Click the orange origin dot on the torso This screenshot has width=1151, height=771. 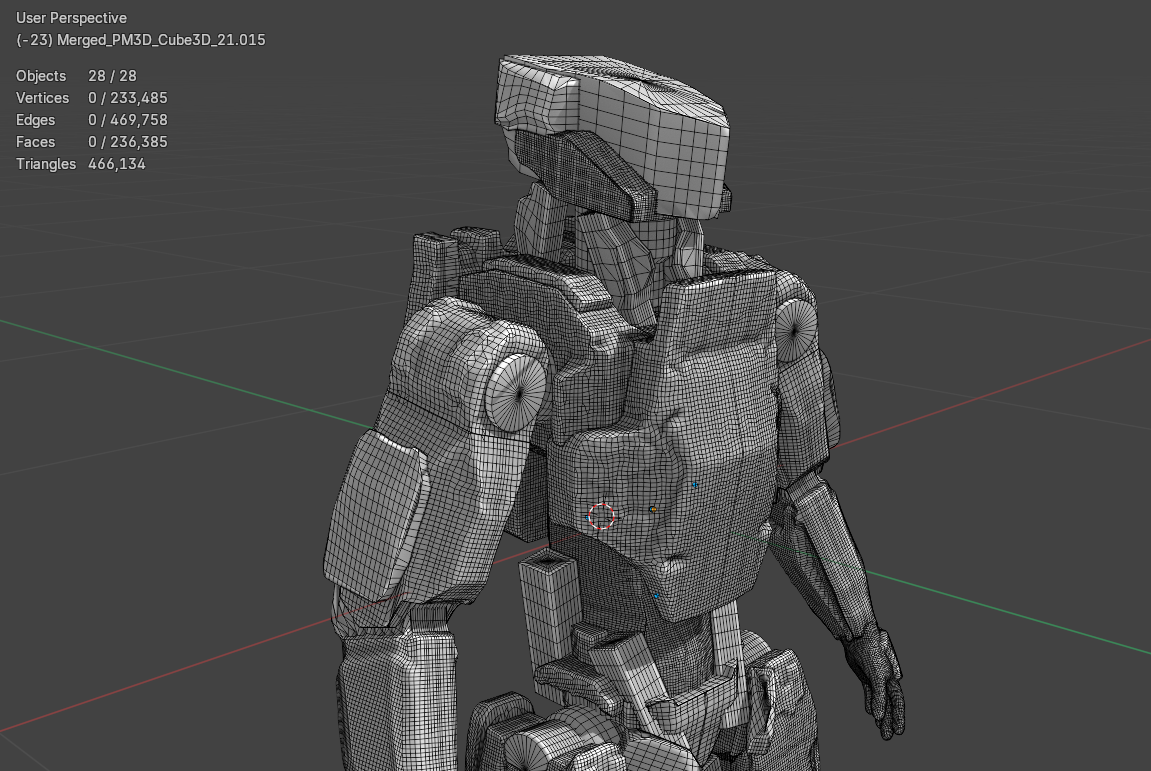pyautogui.click(x=653, y=508)
